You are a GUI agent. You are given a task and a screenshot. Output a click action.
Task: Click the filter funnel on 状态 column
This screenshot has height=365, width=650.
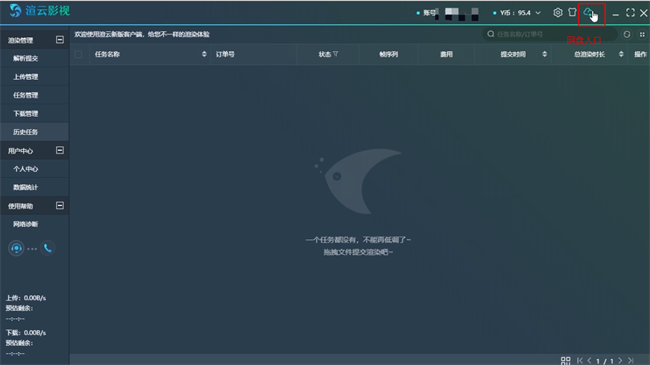click(x=335, y=54)
